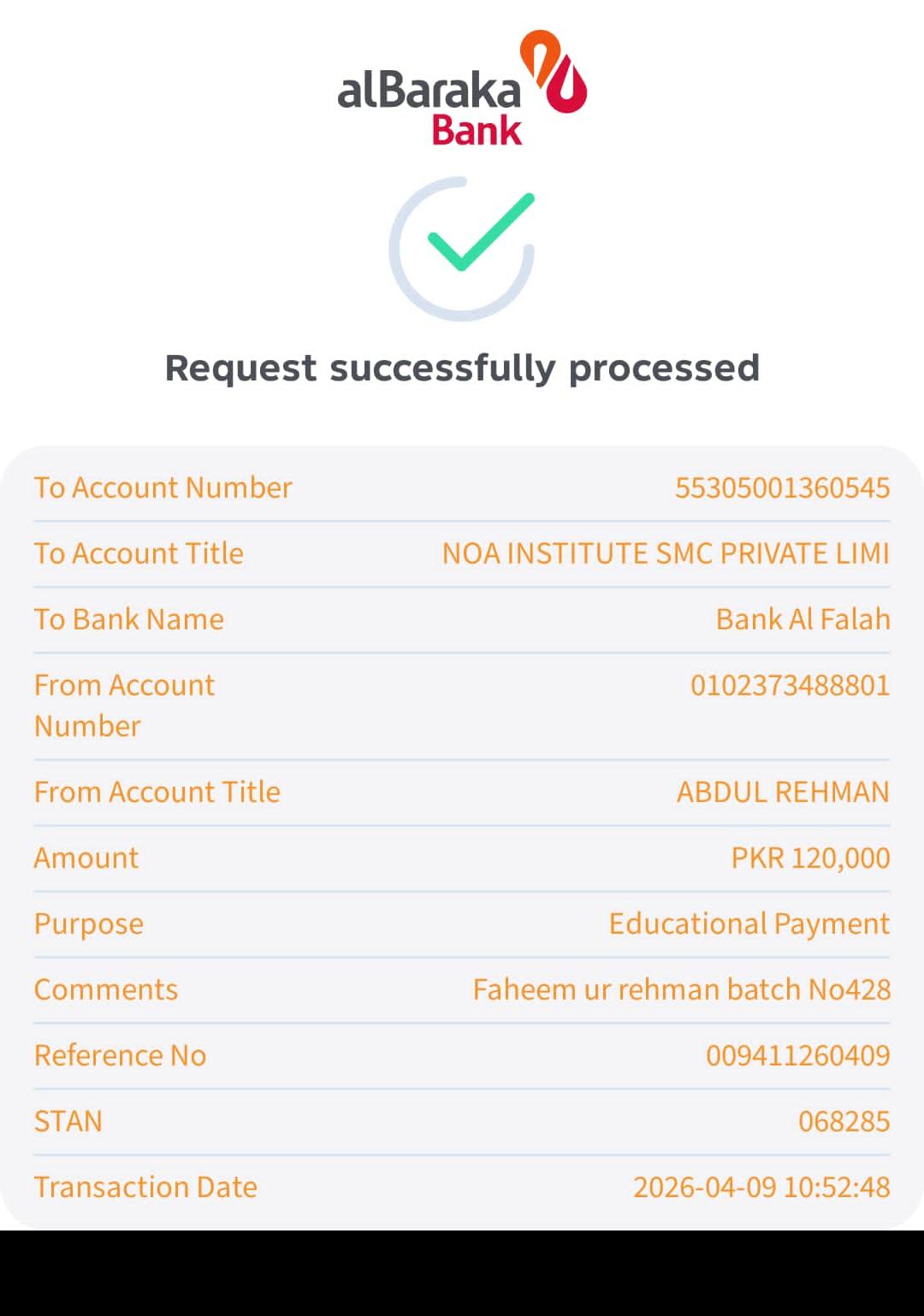This screenshot has width=924, height=1316.
Task: Click the alBaraka Bank logo
Action: pyautogui.click(x=462, y=88)
